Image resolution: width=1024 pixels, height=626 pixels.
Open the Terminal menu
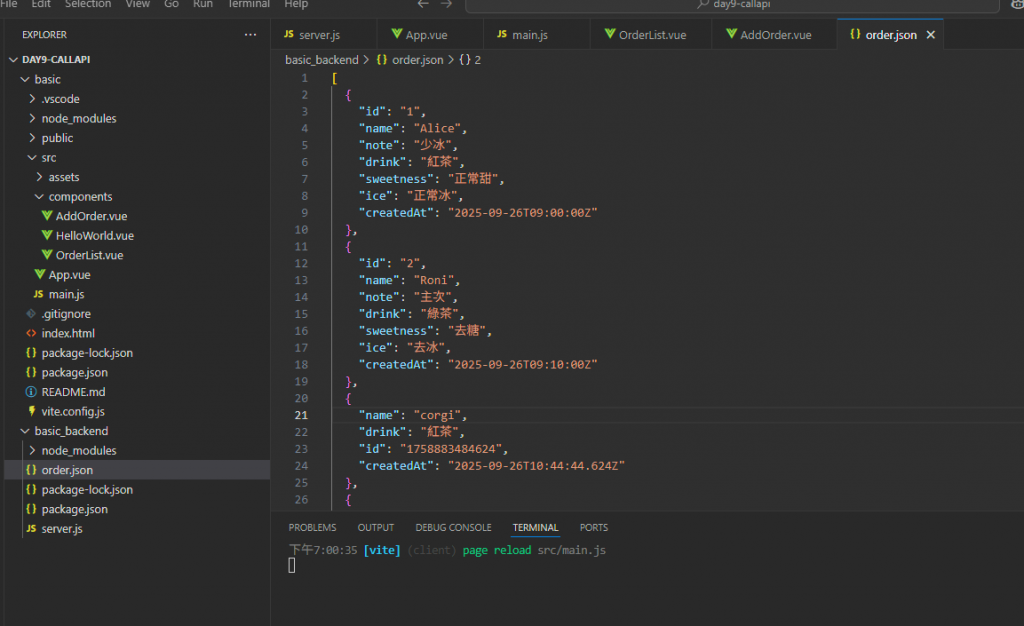coord(248,4)
